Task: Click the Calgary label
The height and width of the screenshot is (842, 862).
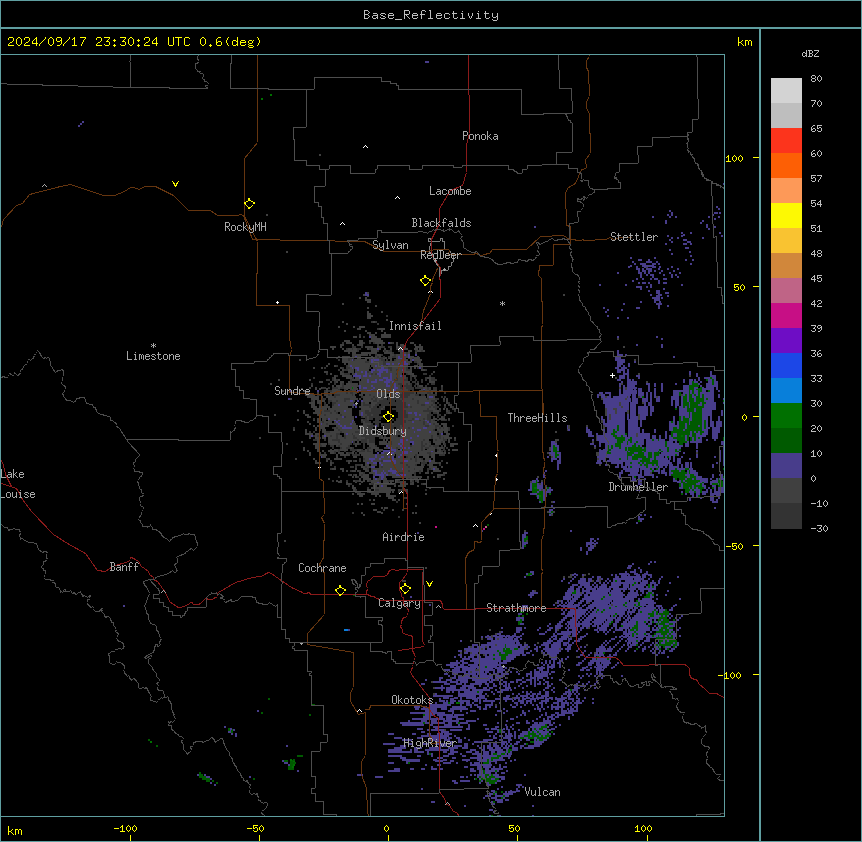Action: 399,603
